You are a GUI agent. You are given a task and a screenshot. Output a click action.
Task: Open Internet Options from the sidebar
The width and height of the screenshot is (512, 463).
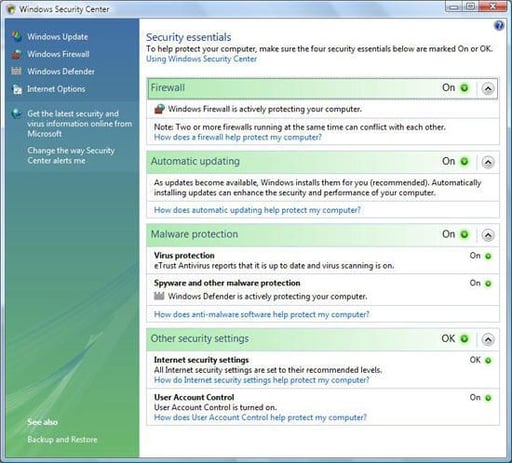pos(56,89)
